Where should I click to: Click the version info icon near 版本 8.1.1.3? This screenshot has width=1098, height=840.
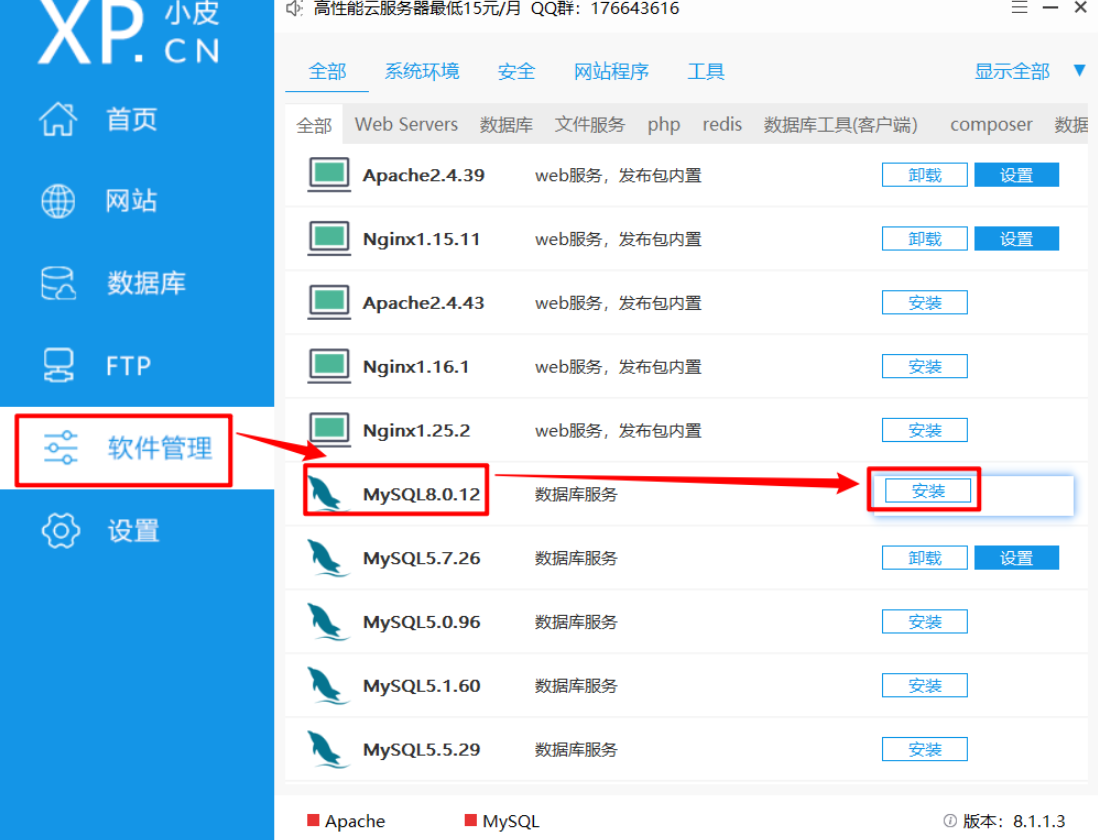948,820
